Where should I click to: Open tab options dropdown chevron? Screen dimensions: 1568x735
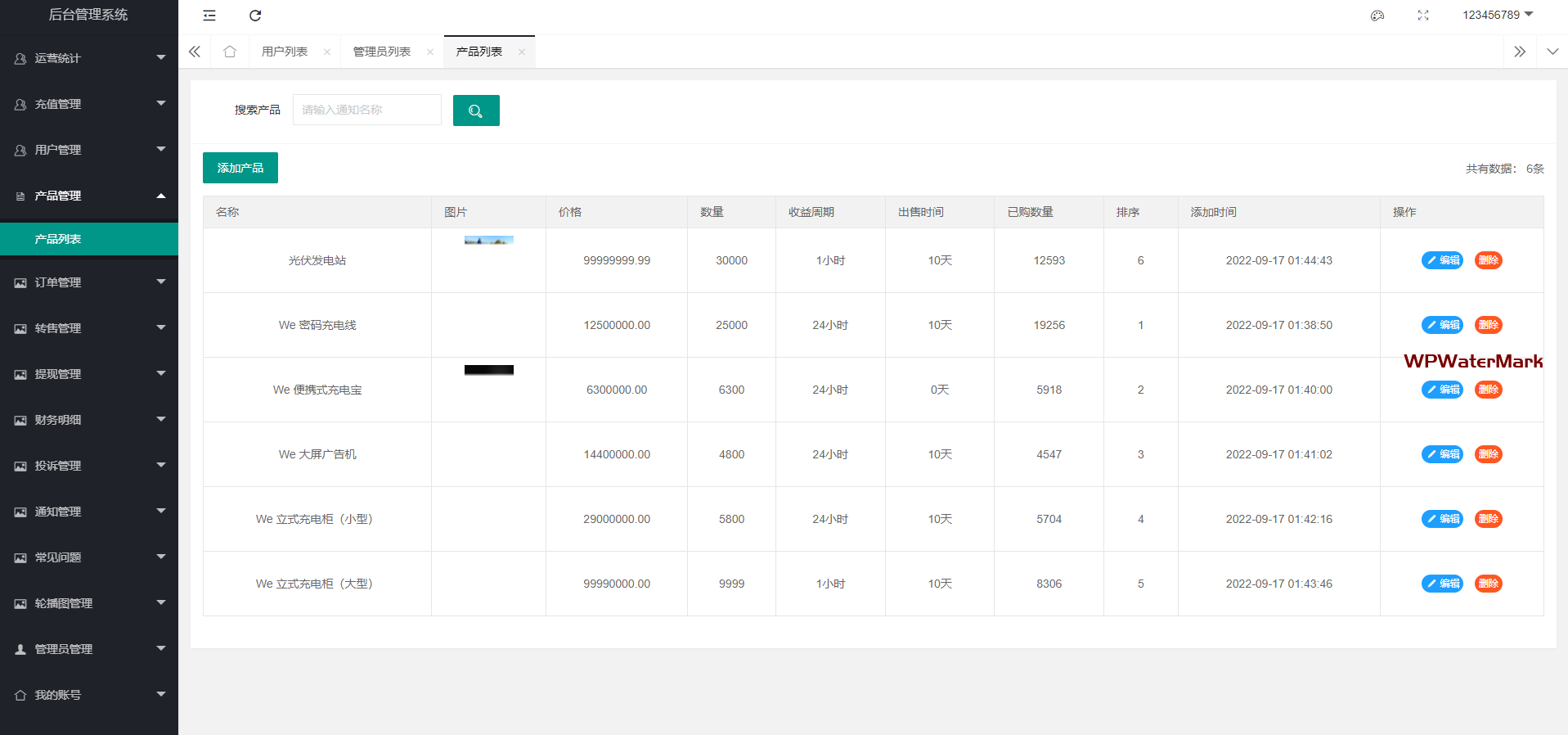1552,52
